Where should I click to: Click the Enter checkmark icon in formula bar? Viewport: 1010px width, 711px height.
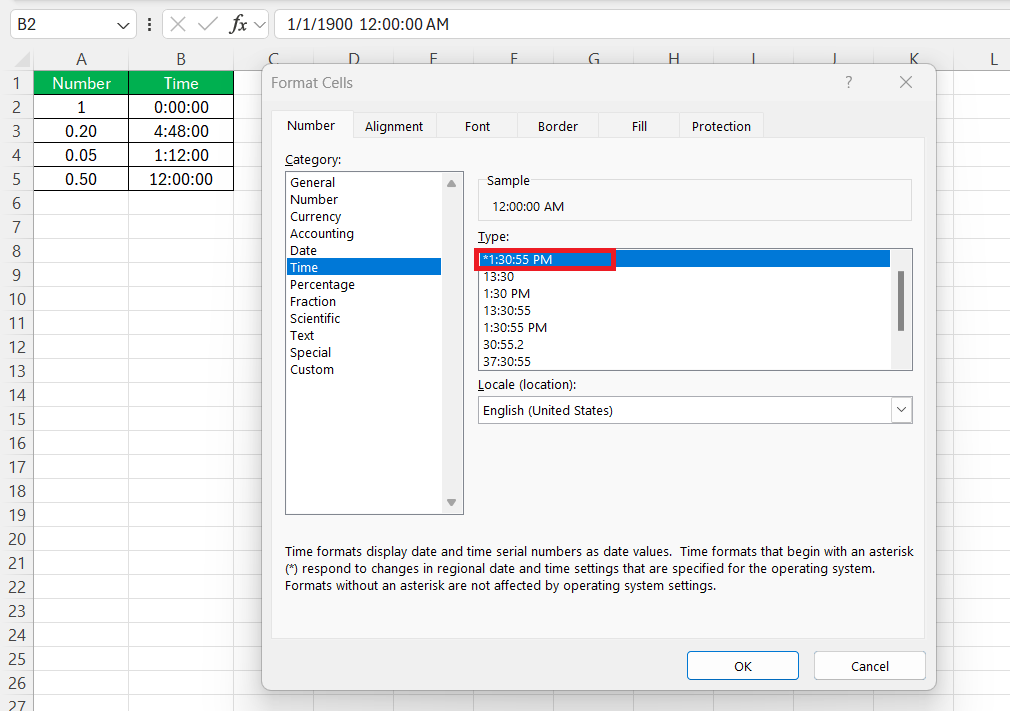(x=207, y=24)
